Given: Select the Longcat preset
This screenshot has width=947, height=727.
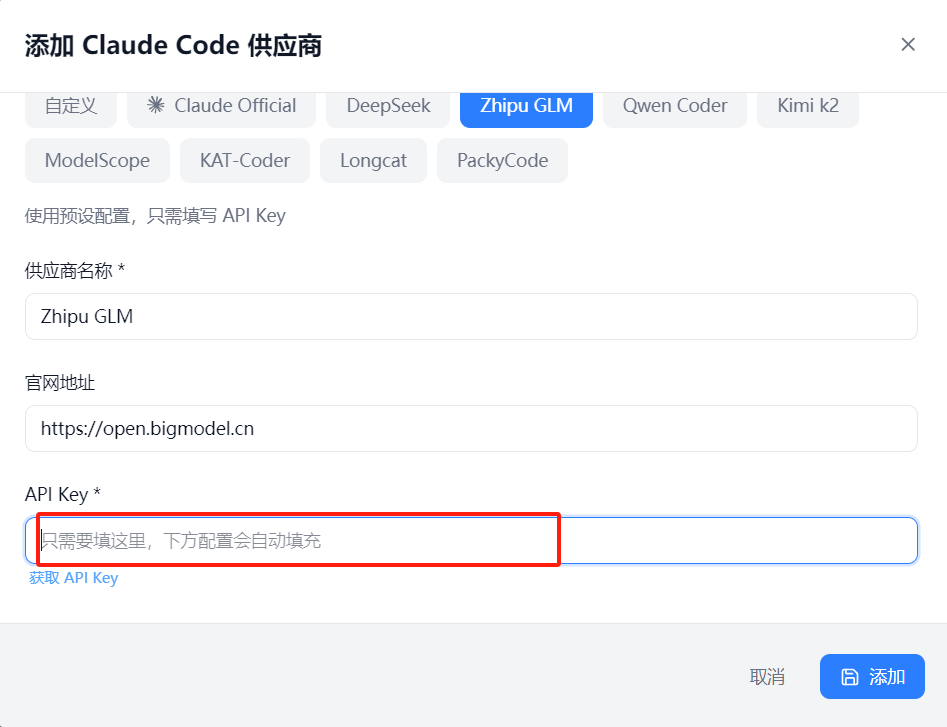Looking at the screenshot, I should click(373, 160).
